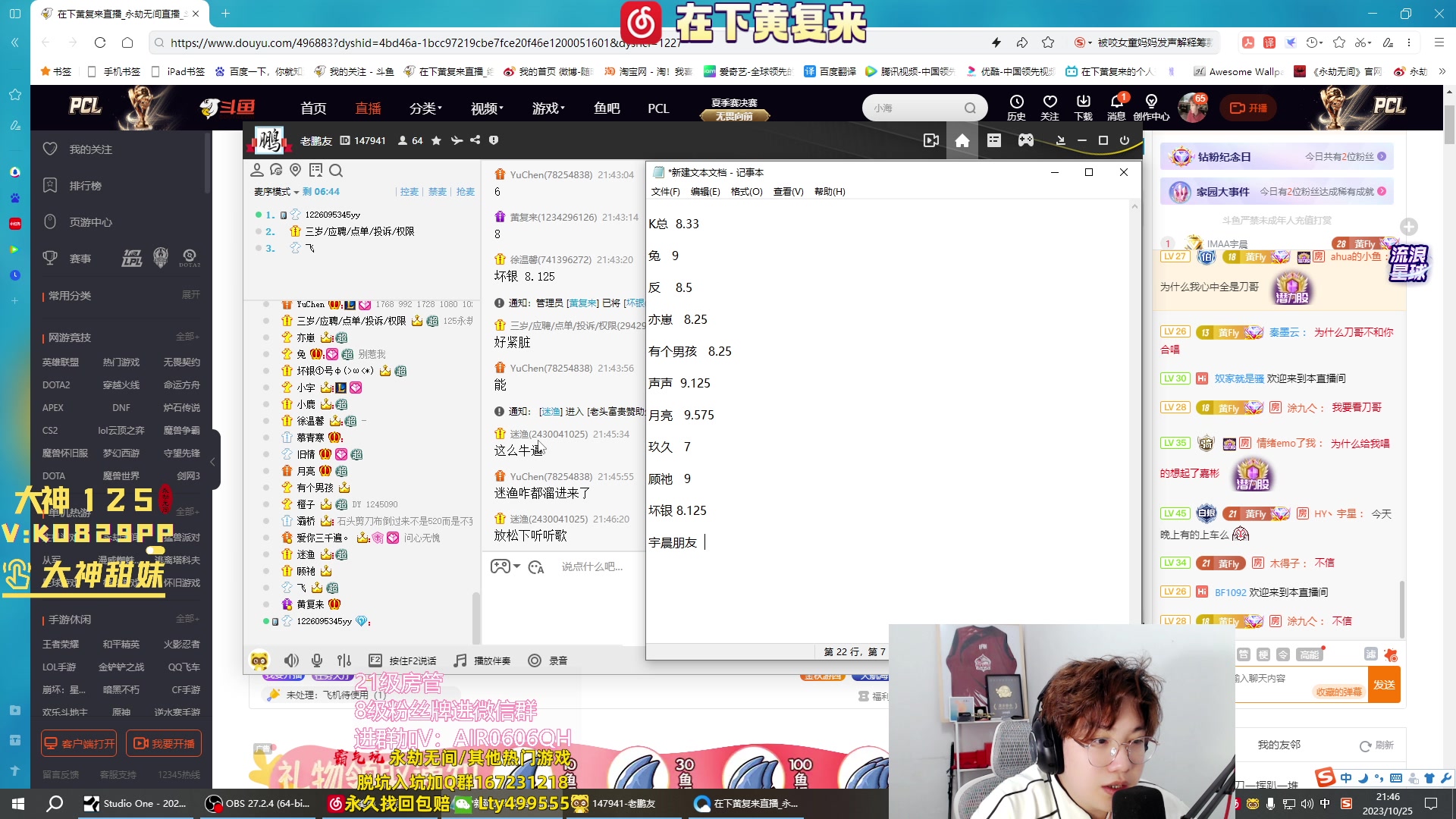Image resolution: width=1456 pixels, height=819 pixels.
Task: Toggle 播放伴奏 accompaniment playback
Action: click(482, 661)
